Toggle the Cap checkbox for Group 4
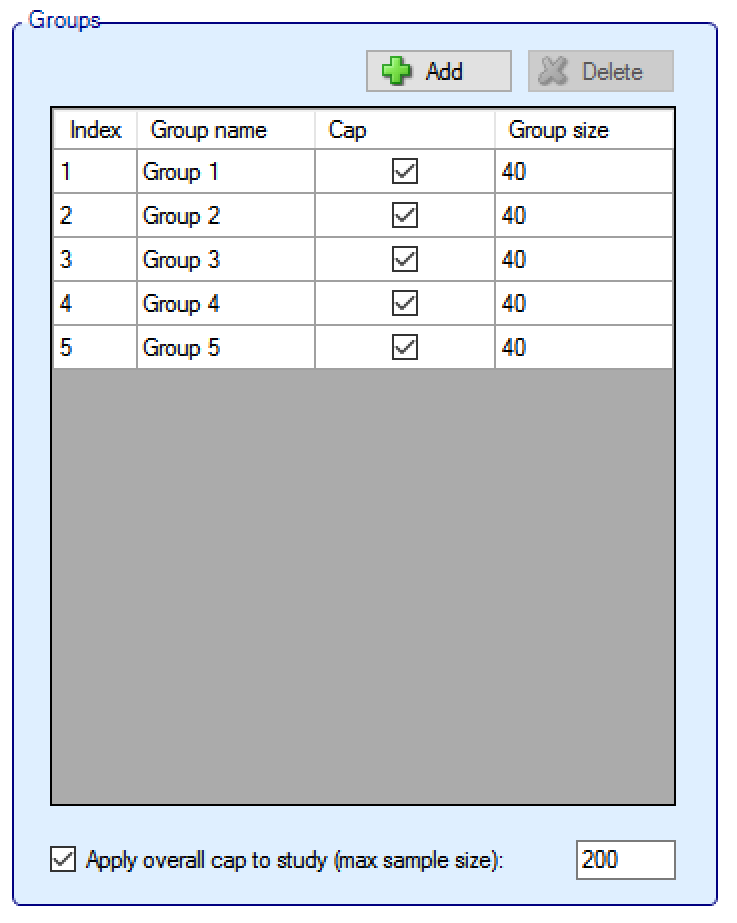737x923 pixels. (405, 304)
